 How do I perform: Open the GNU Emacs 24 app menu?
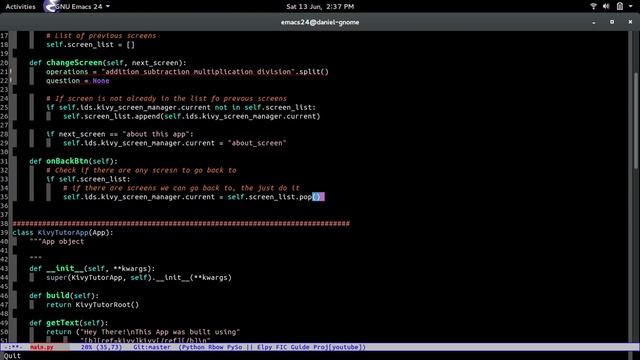(x=82, y=7)
